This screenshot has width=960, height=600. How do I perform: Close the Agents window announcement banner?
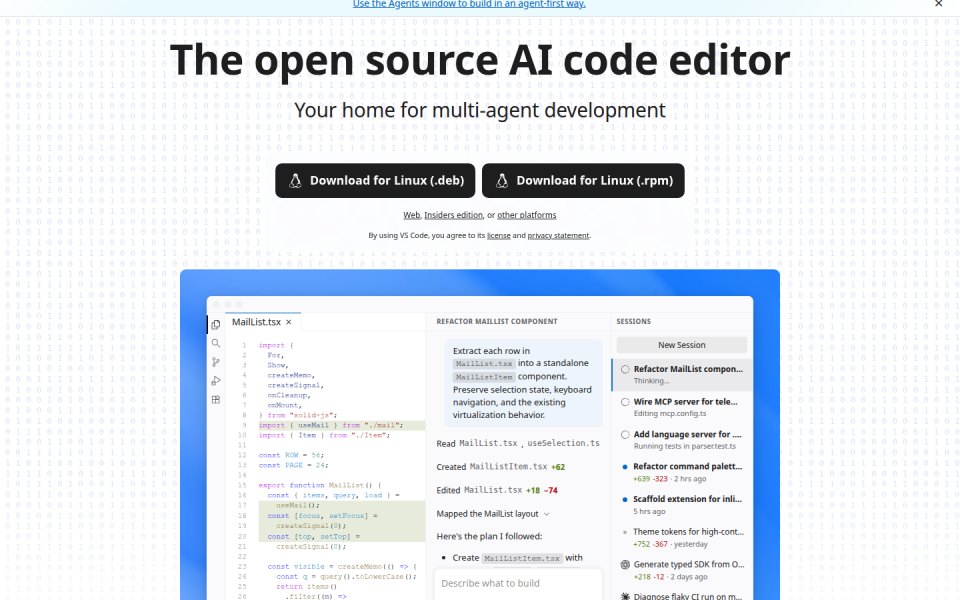(x=939, y=4)
